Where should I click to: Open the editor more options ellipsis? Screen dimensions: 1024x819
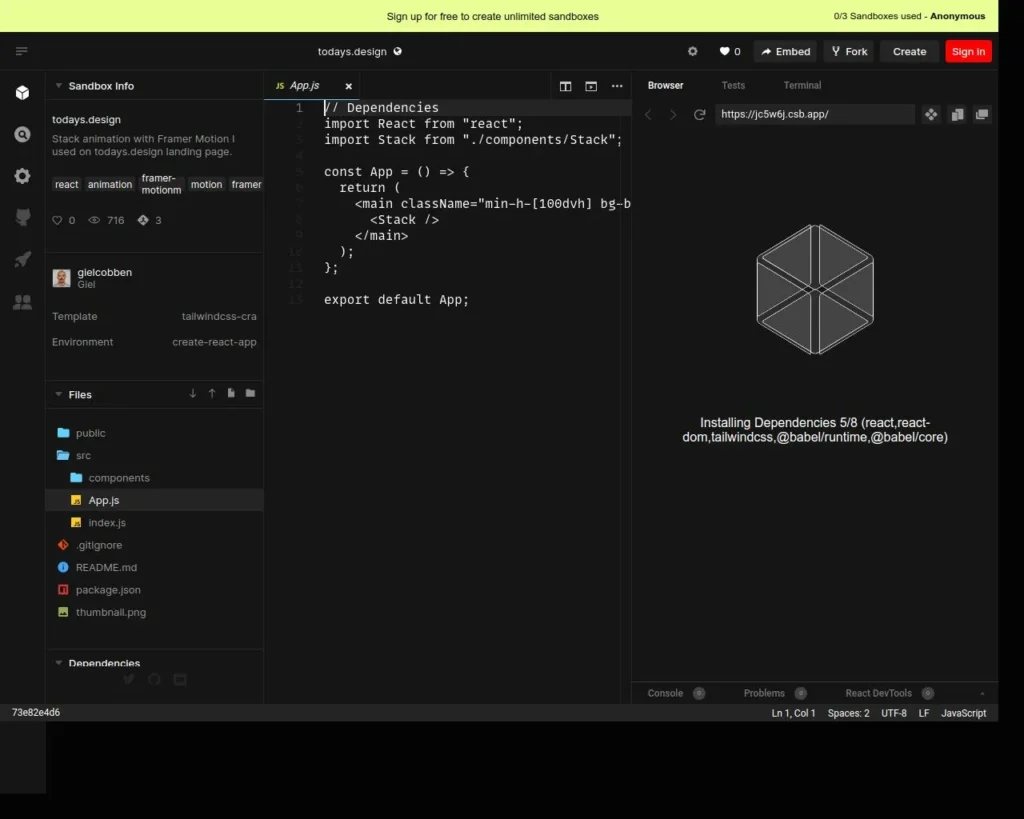[x=617, y=86]
